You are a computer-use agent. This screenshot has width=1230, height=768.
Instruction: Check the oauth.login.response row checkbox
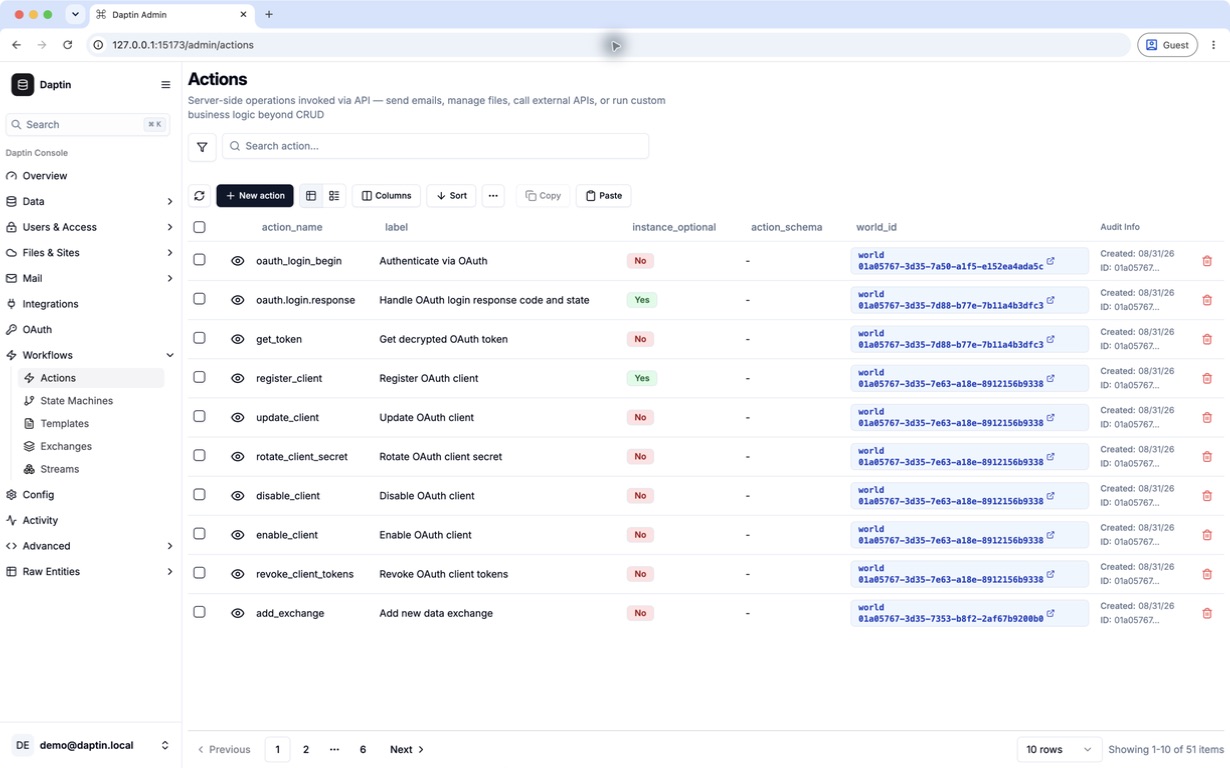tap(199, 299)
